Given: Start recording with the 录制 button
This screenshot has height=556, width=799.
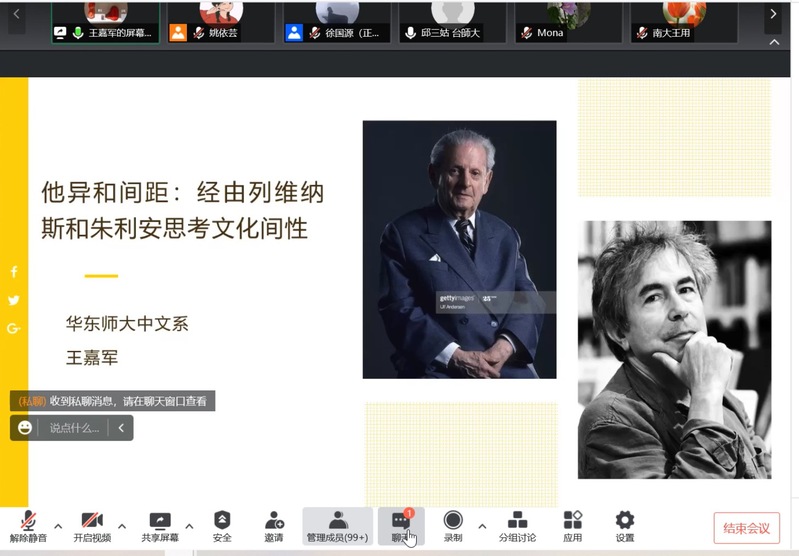Looking at the screenshot, I should coord(453,526).
